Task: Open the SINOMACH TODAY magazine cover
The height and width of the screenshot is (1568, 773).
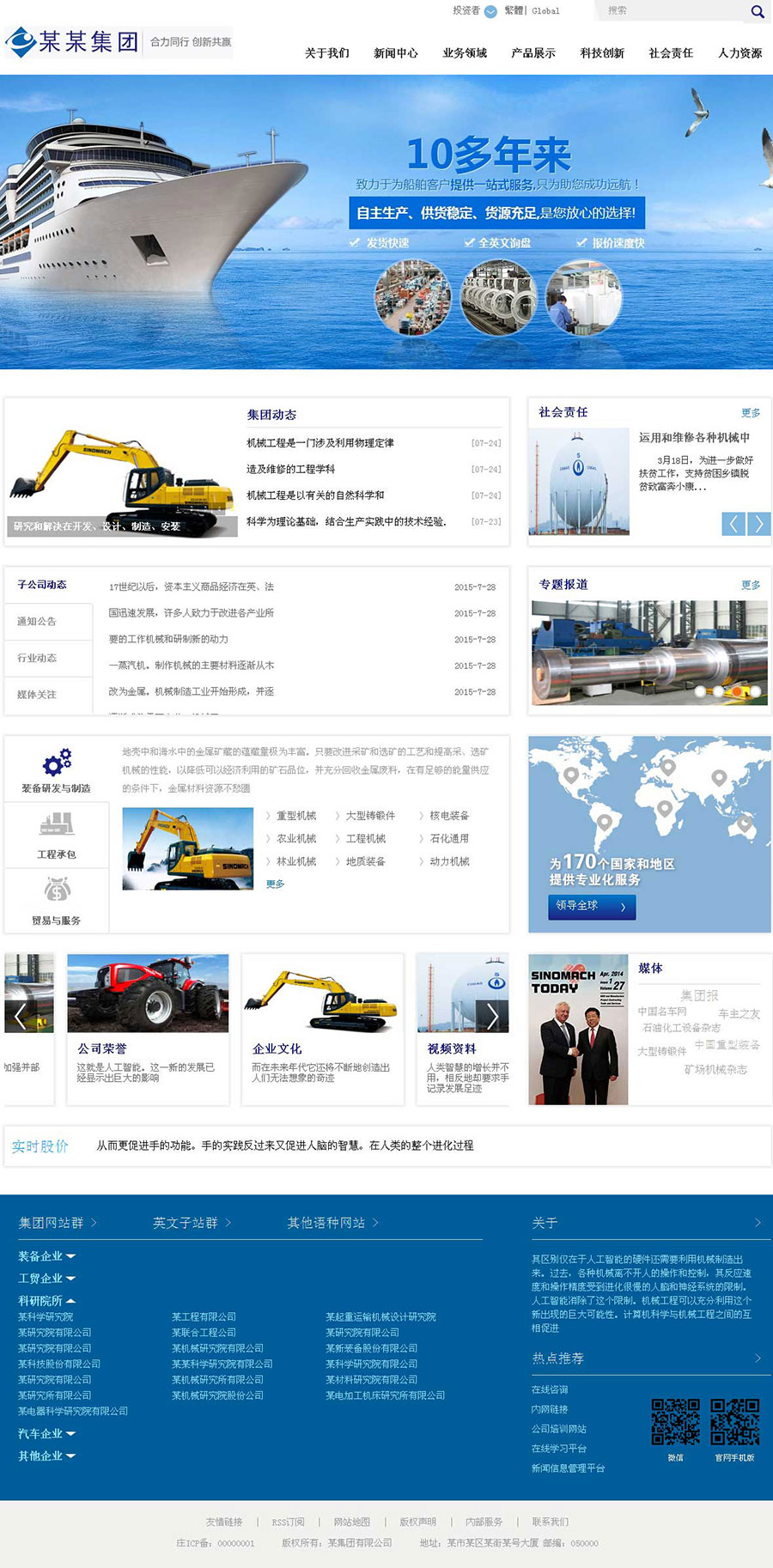Action: point(578,1029)
